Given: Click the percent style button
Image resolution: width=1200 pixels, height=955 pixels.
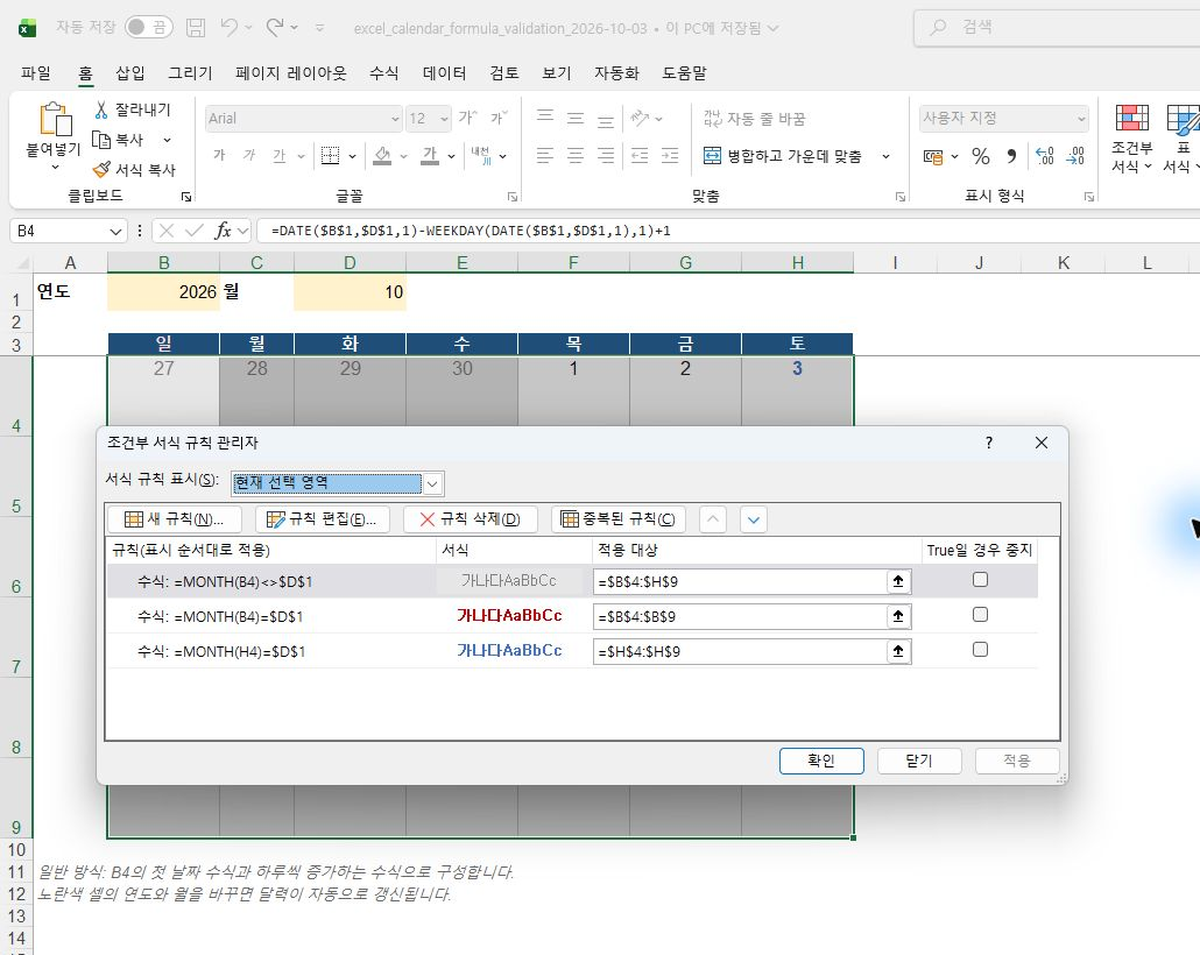Looking at the screenshot, I should [981, 156].
